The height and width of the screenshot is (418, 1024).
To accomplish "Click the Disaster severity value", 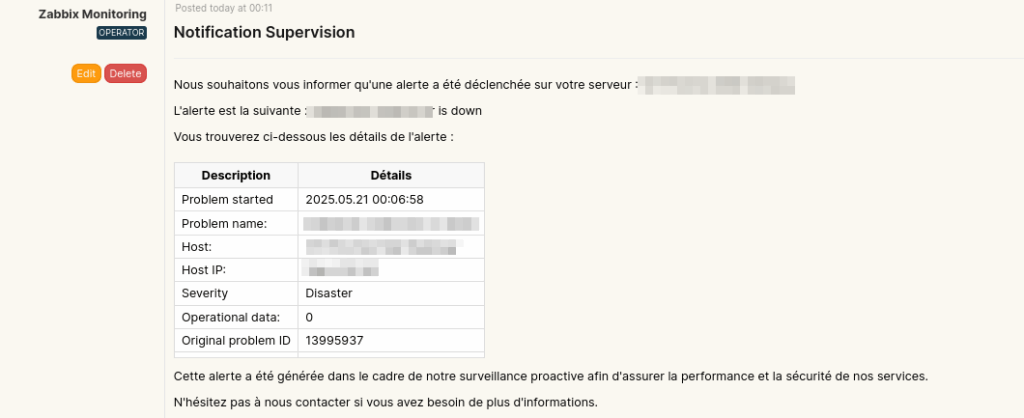I will tap(329, 293).
